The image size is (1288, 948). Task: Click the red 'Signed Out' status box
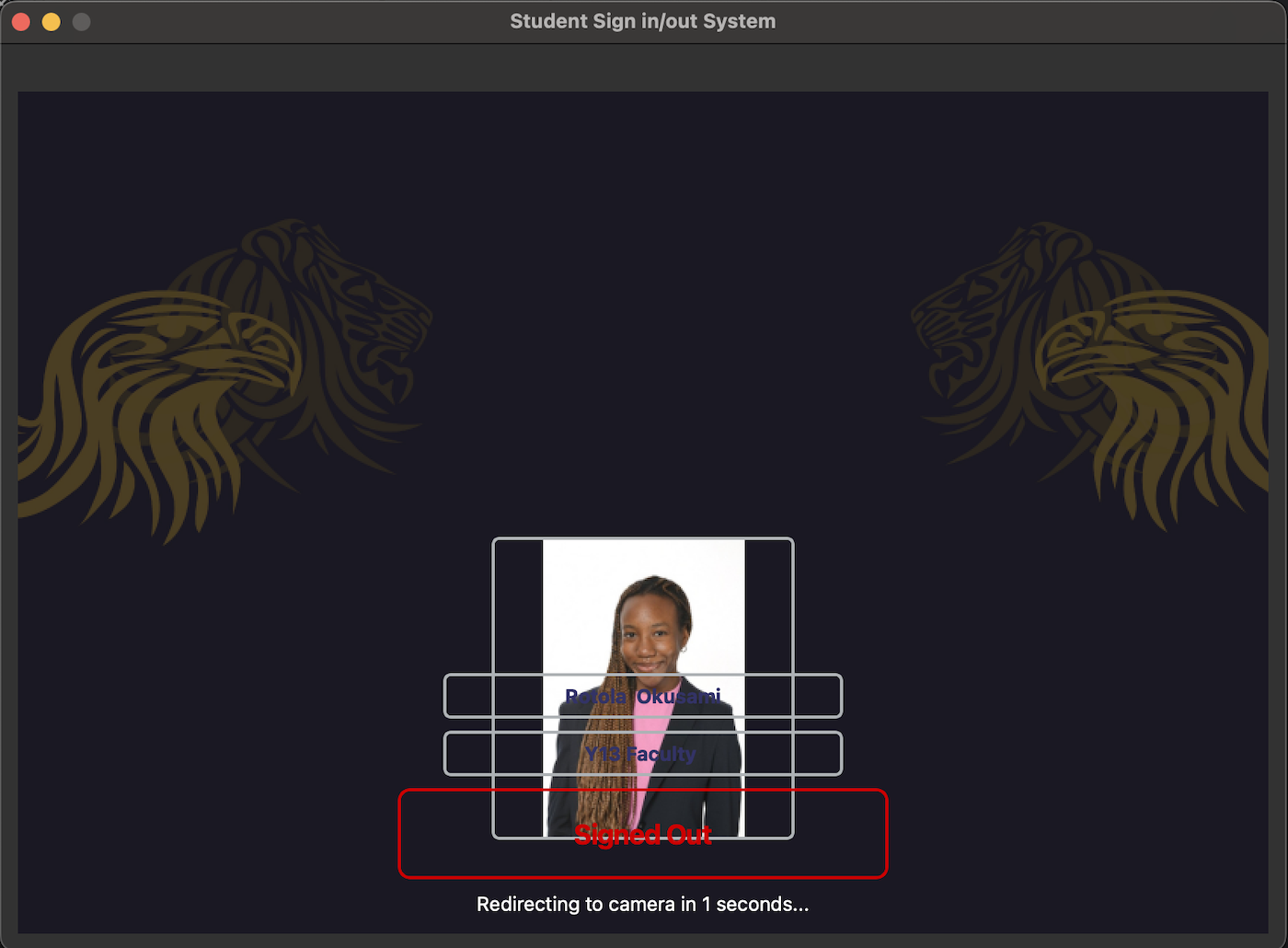click(643, 834)
